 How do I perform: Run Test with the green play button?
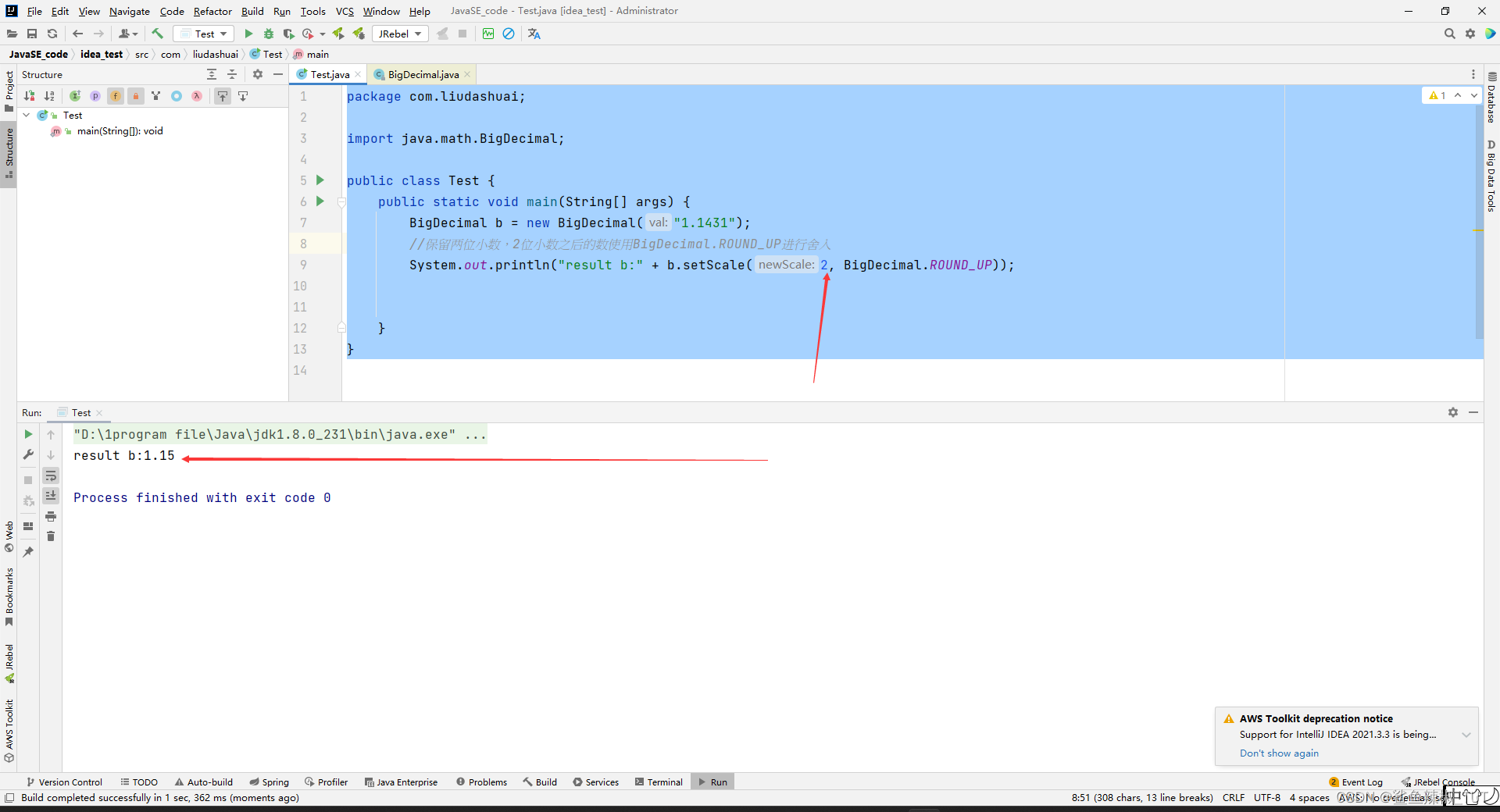[x=248, y=34]
